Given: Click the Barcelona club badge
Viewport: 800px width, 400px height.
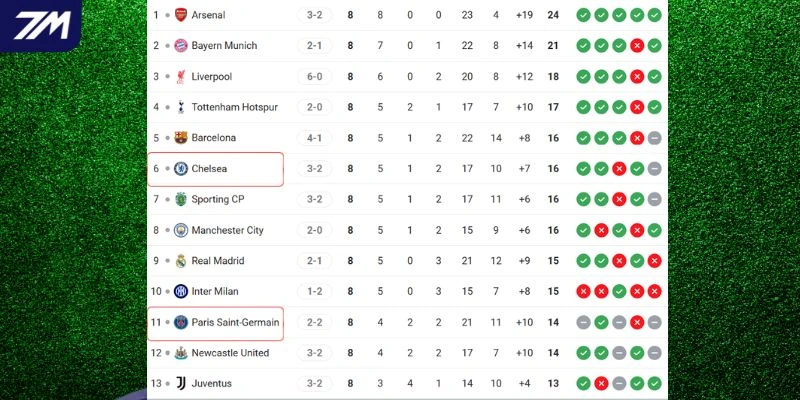Looking at the screenshot, I should (x=181, y=138).
